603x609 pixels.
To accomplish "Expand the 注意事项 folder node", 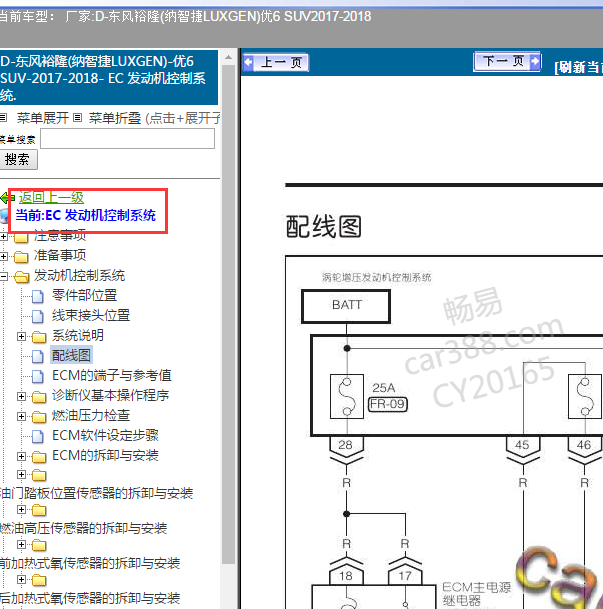I will [x=3, y=237].
